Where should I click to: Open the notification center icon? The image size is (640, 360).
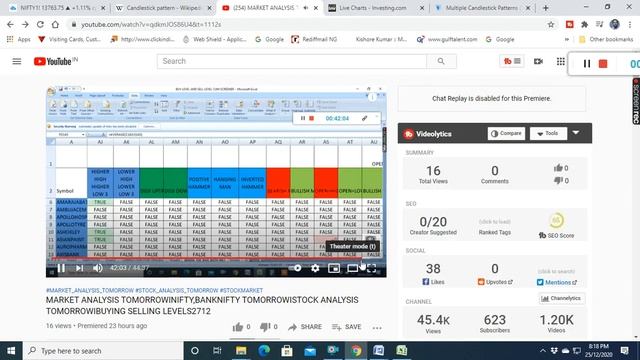pyautogui.click(x=624, y=351)
